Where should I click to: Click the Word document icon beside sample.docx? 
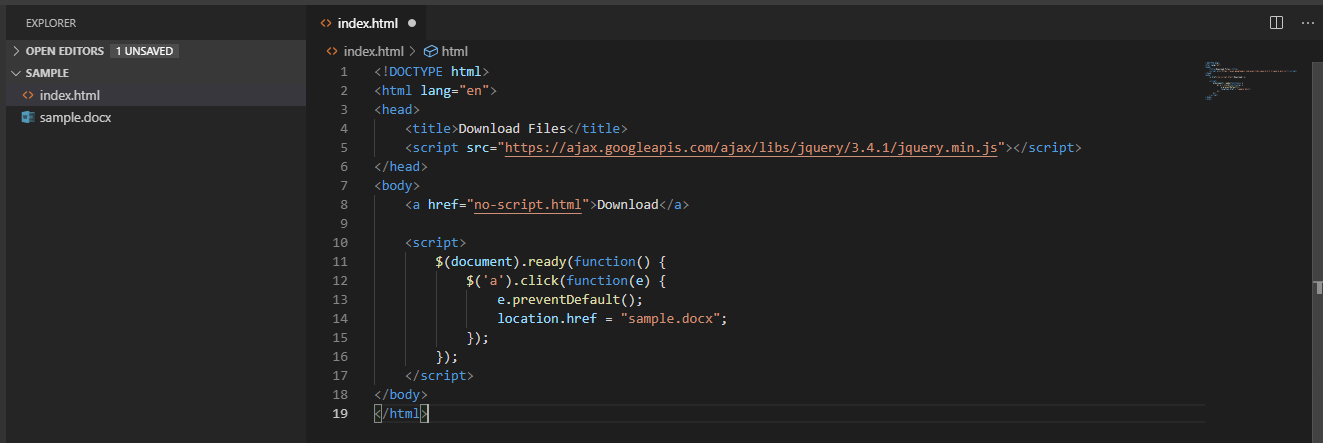click(x=28, y=117)
